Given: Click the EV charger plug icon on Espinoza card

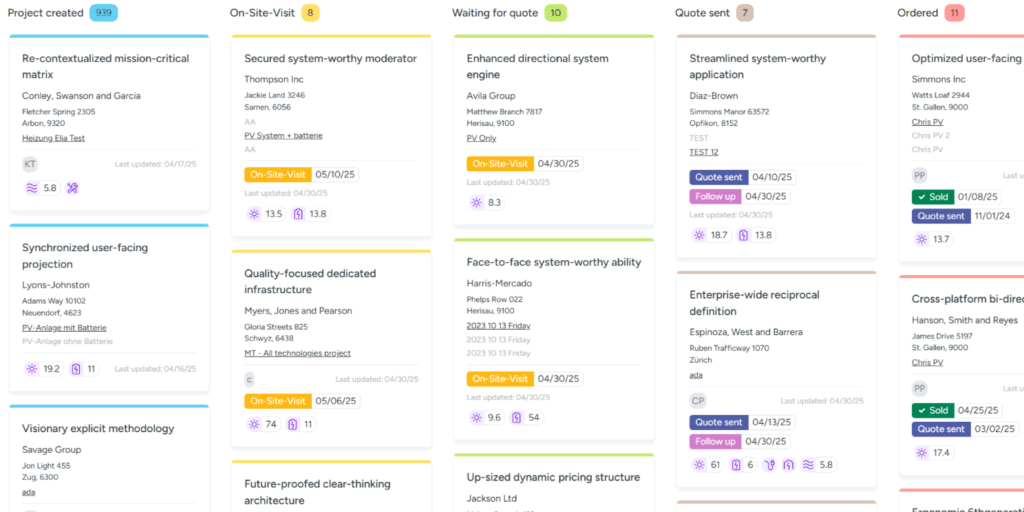Looking at the screenshot, I should pyautogui.click(x=769, y=465).
